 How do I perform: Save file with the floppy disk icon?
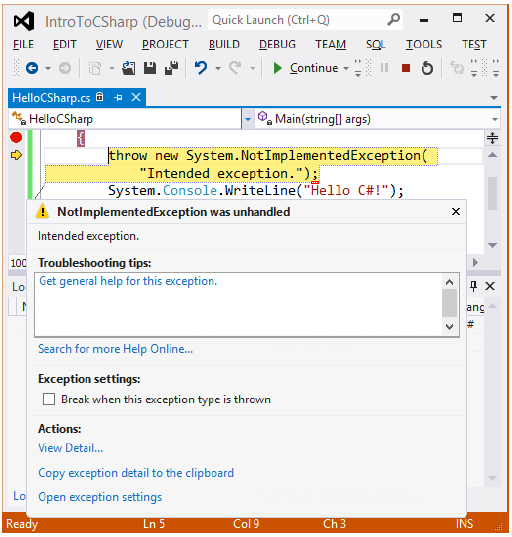tap(150, 68)
